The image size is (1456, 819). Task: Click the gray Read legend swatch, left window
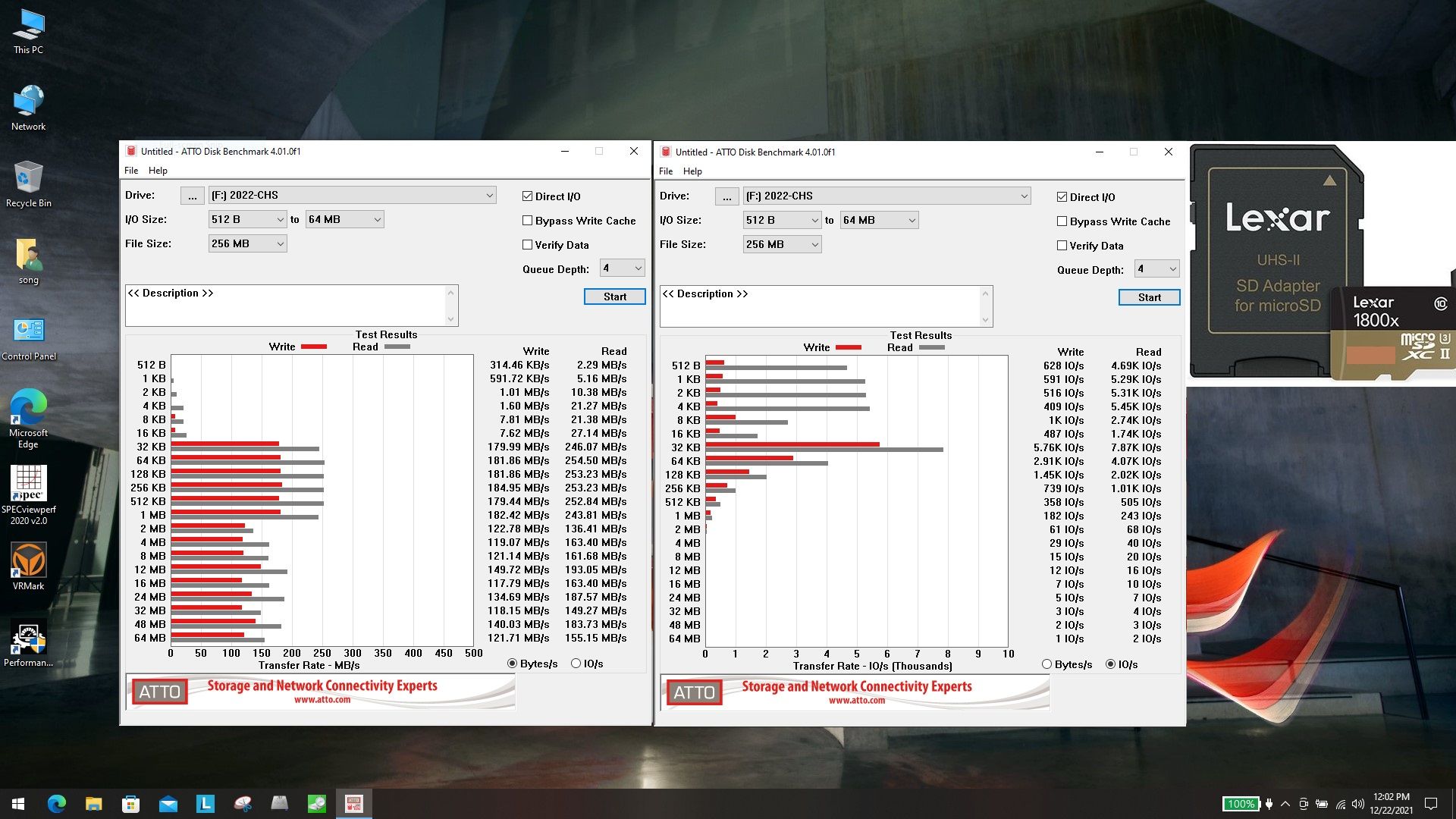[397, 347]
